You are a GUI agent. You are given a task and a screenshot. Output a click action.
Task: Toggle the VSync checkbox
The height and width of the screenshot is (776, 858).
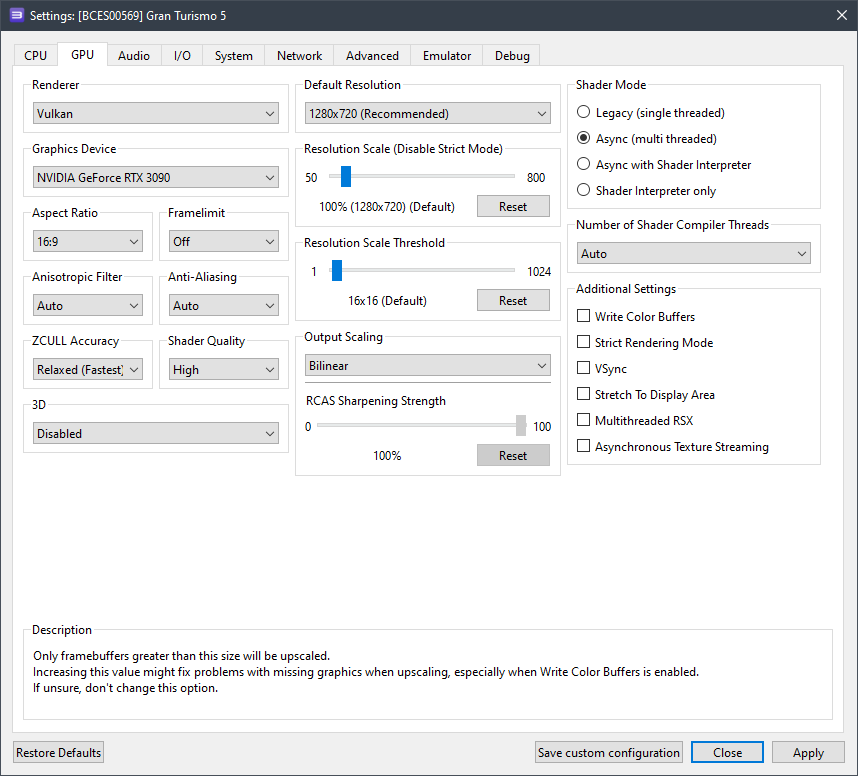click(x=584, y=369)
